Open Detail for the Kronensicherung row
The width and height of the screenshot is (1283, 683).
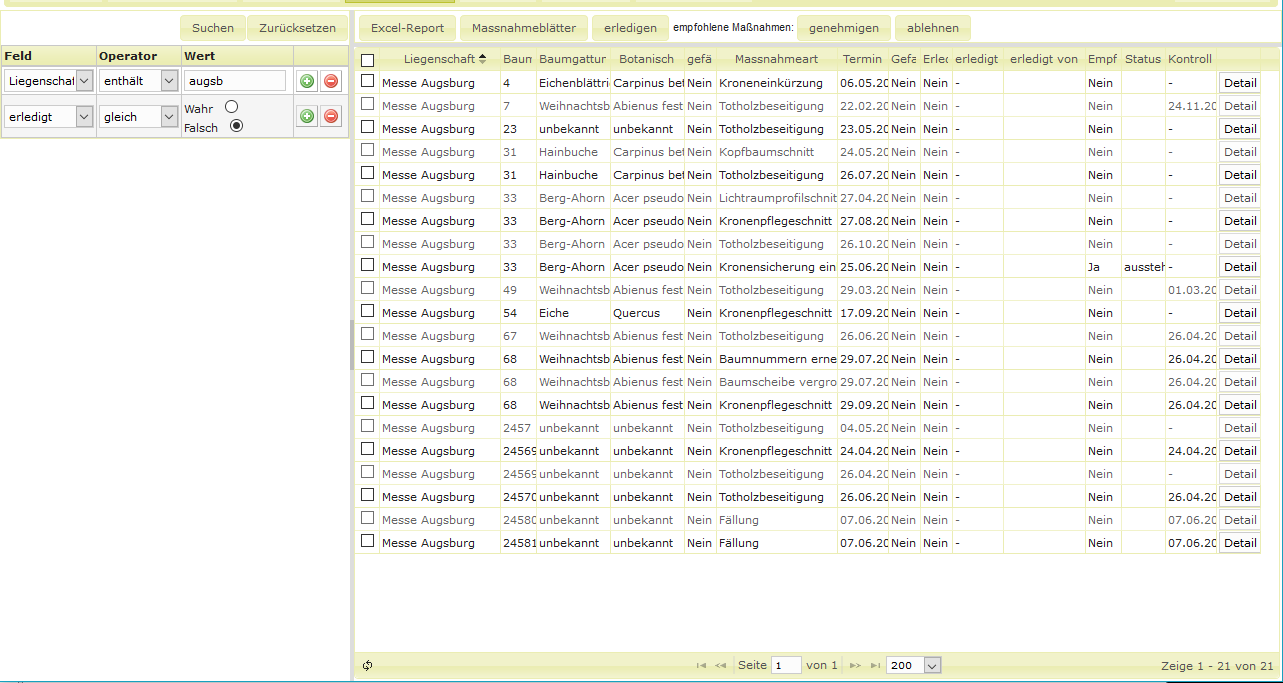pos(1239,267)
